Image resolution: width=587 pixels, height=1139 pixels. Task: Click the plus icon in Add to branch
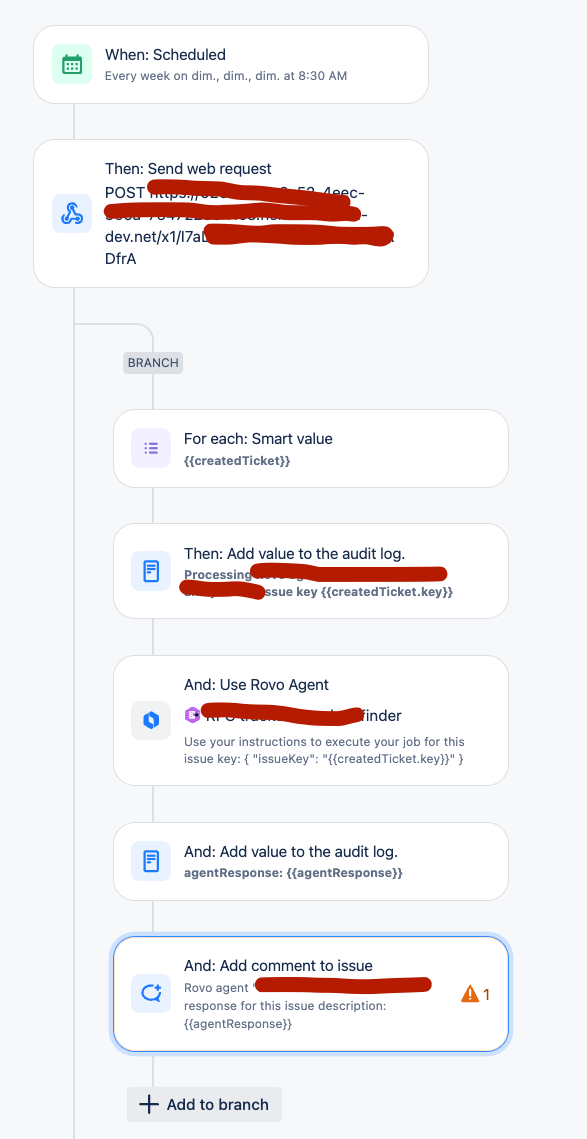[149, 1104]
